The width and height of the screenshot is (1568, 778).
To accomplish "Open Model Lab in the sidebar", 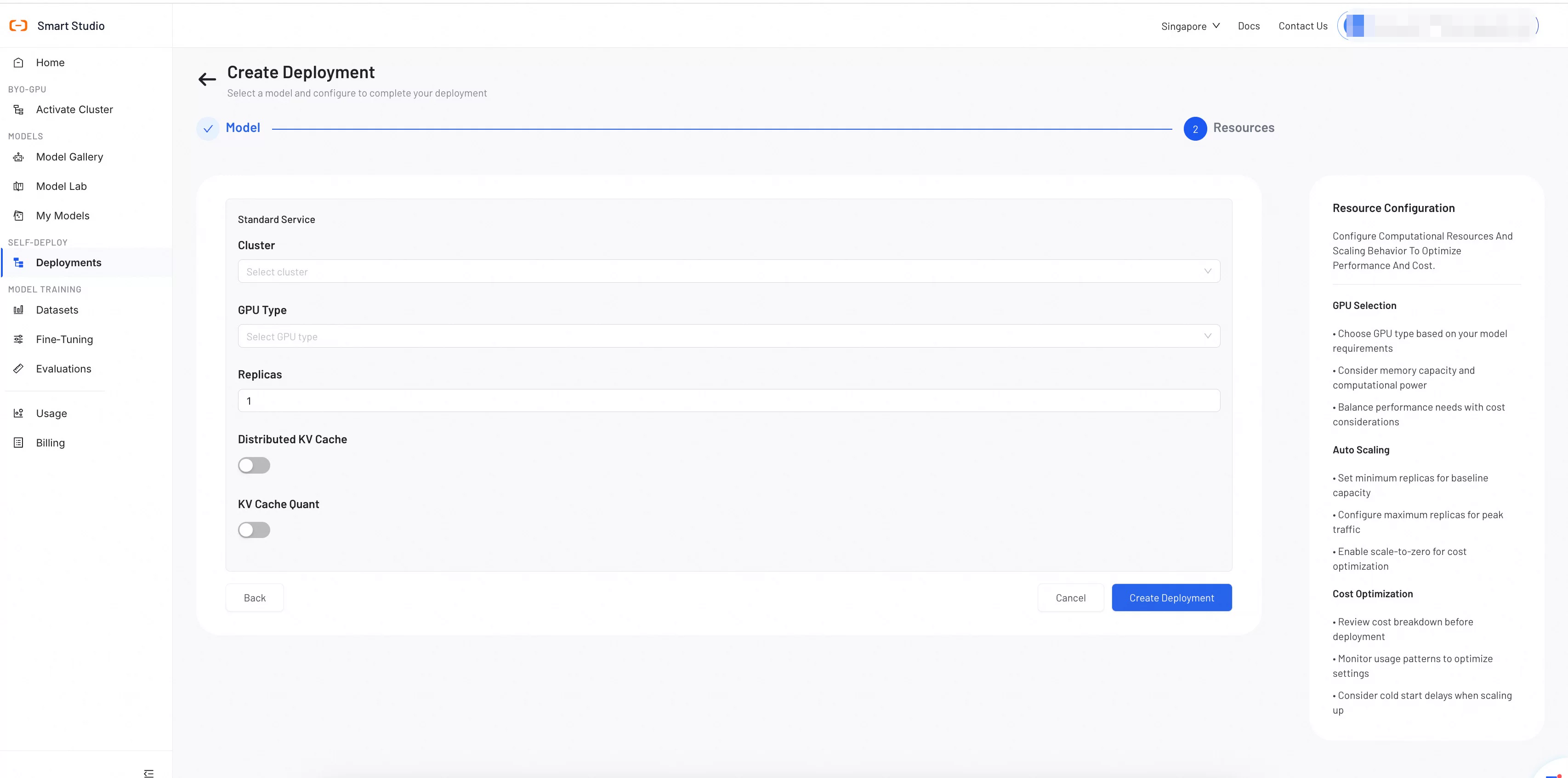I will pos(86,186).
